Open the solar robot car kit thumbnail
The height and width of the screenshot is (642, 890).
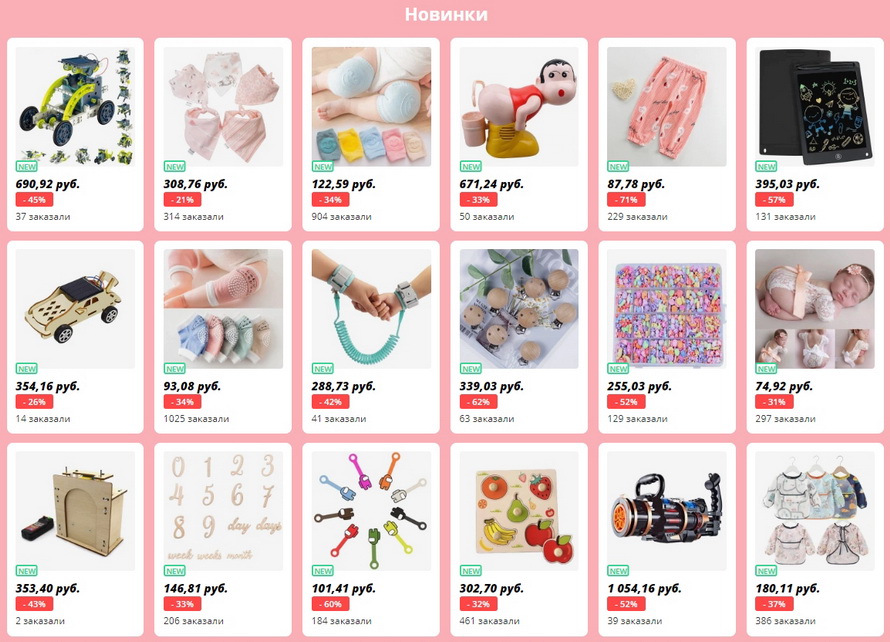(x=75, y=107)
